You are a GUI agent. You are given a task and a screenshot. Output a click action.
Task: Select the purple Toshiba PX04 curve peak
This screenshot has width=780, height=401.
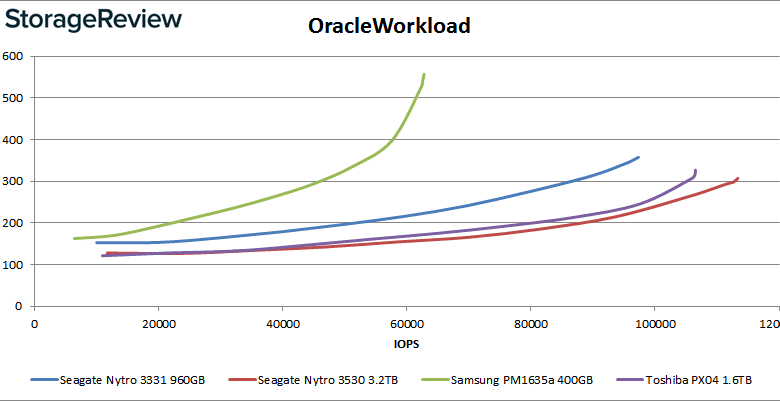(695, 172)
